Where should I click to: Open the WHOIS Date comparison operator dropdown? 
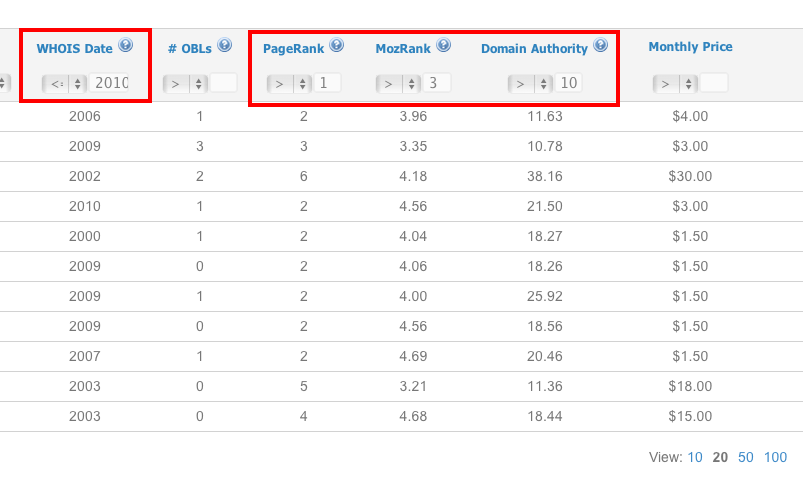click(65, 84)
